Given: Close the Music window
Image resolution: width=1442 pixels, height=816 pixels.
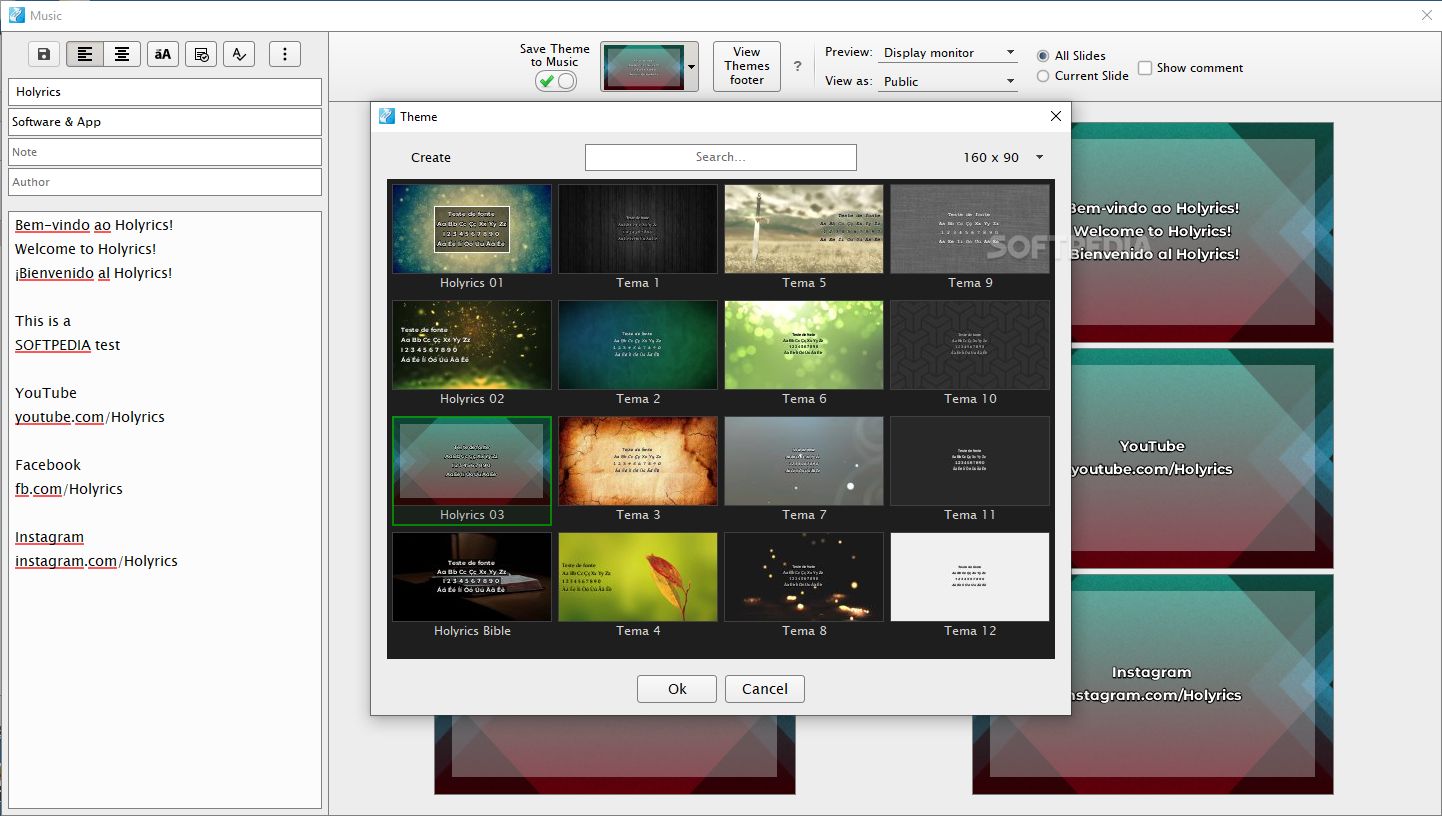Looking at the screenshot, I should (1426, 14).
